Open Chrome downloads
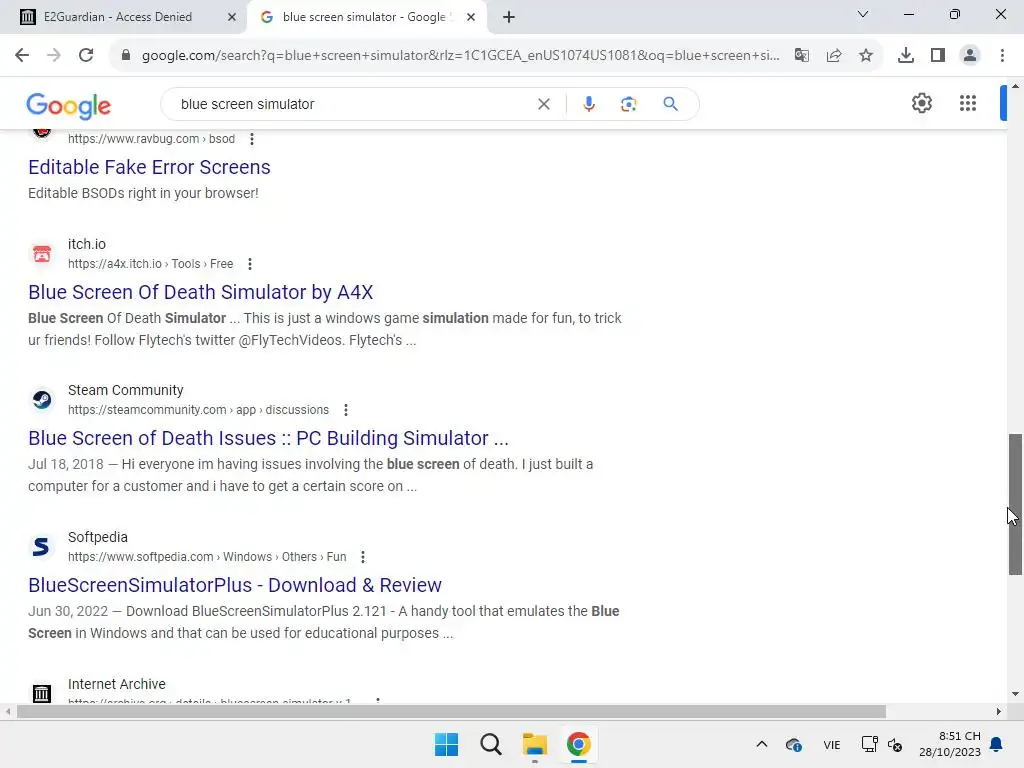The height and width of the screenshot is (768, 1024). (x=905, y=56)
